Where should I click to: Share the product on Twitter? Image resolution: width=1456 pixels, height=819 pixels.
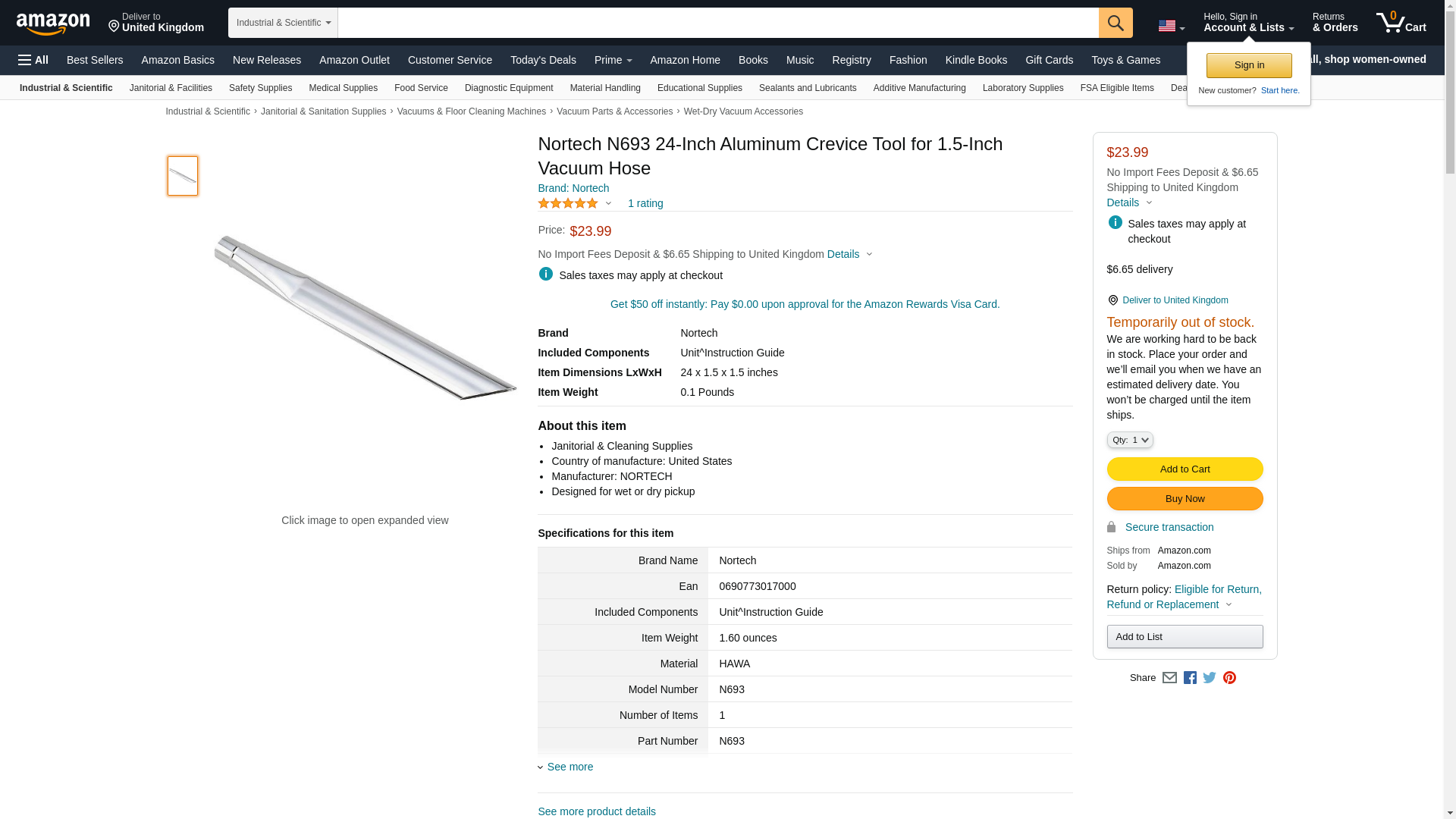pos(1210,678)
